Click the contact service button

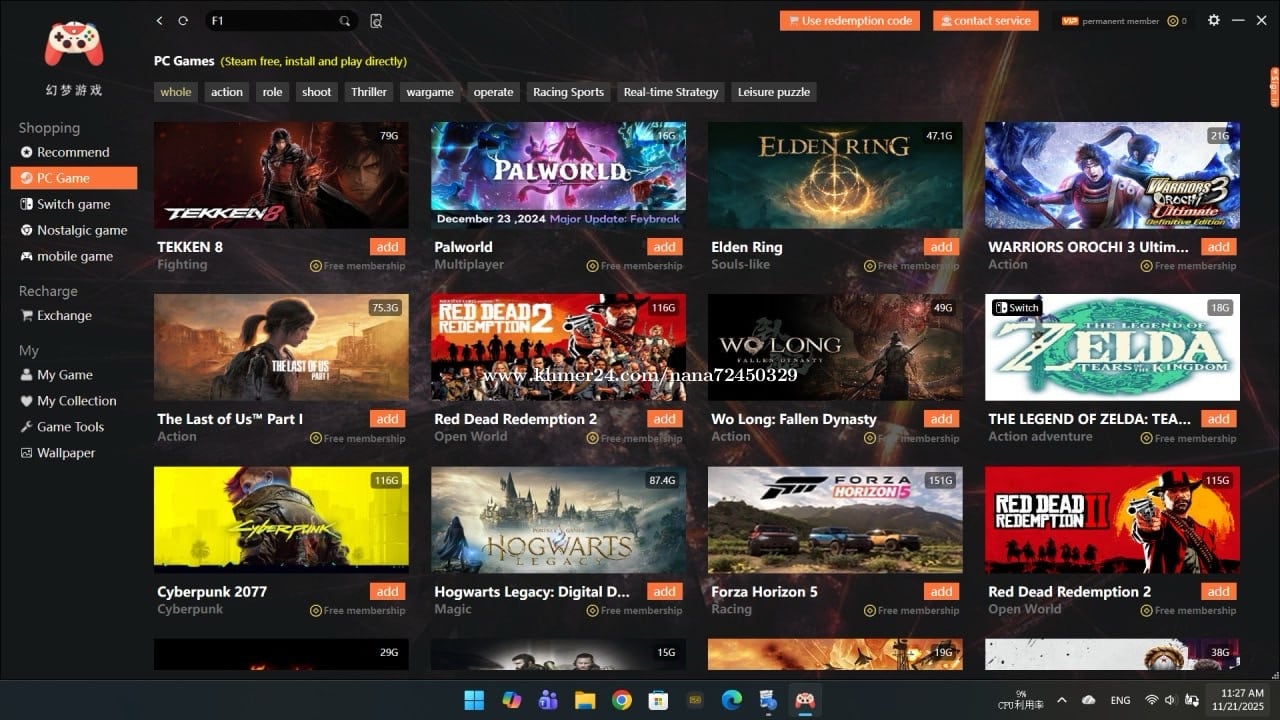(985, 21)
